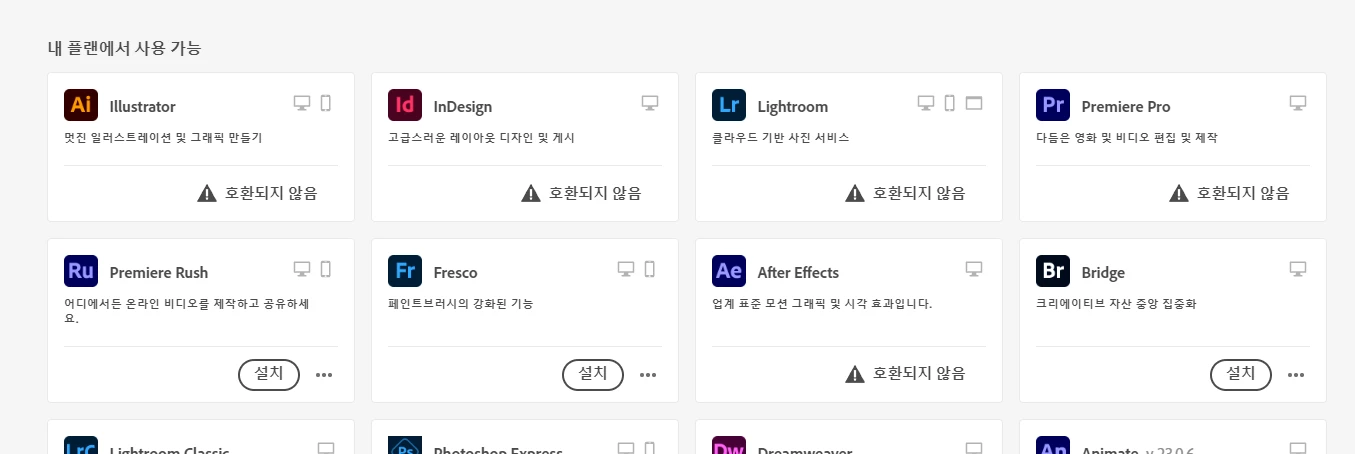The image size is (1355, 454).
Task: Click the Premiere Rush app name
Action: [159, 273]
